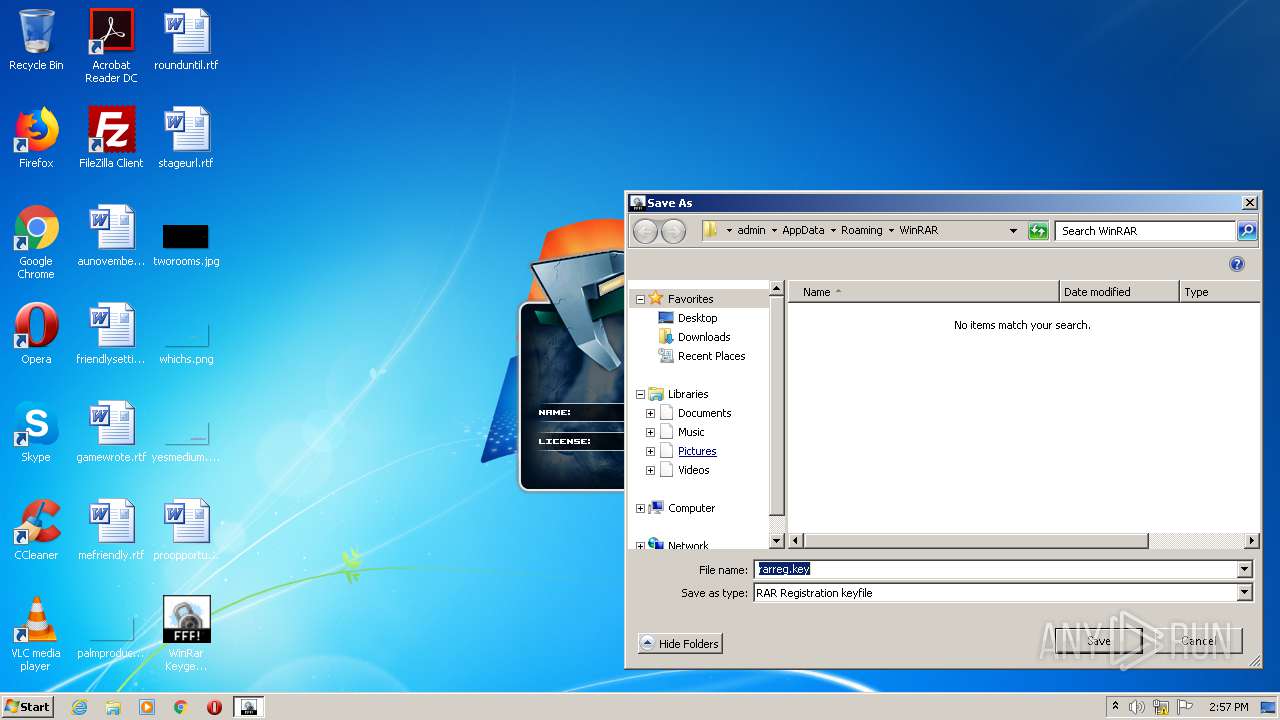Click the Roaming breadcrumb segment

click(861, 230)
